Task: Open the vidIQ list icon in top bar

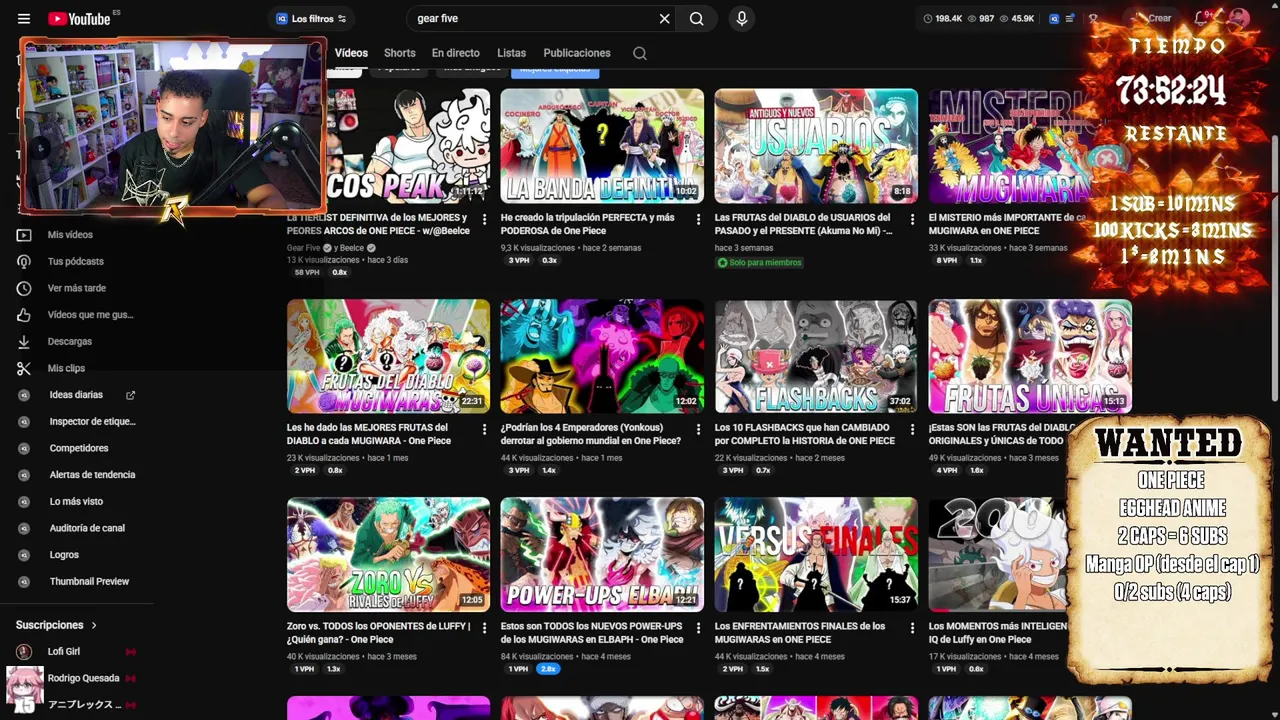Action: click(x=1071, y=18)
